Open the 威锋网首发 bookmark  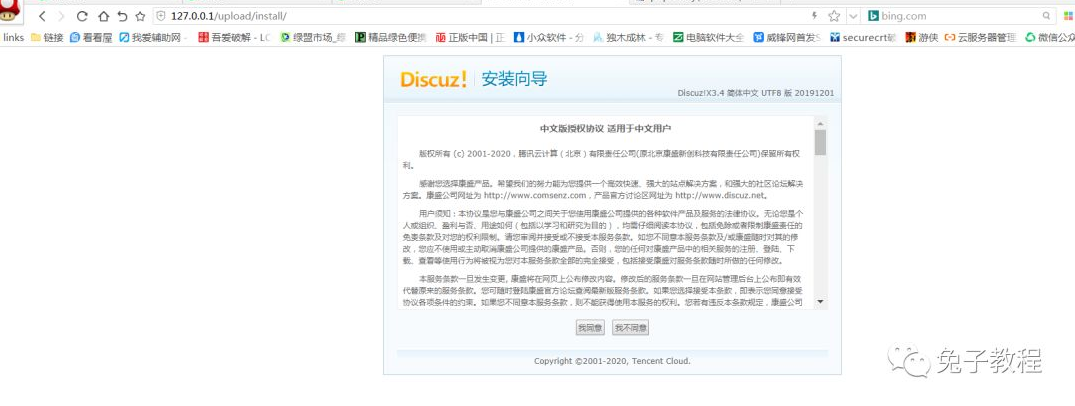click(787, 38)
